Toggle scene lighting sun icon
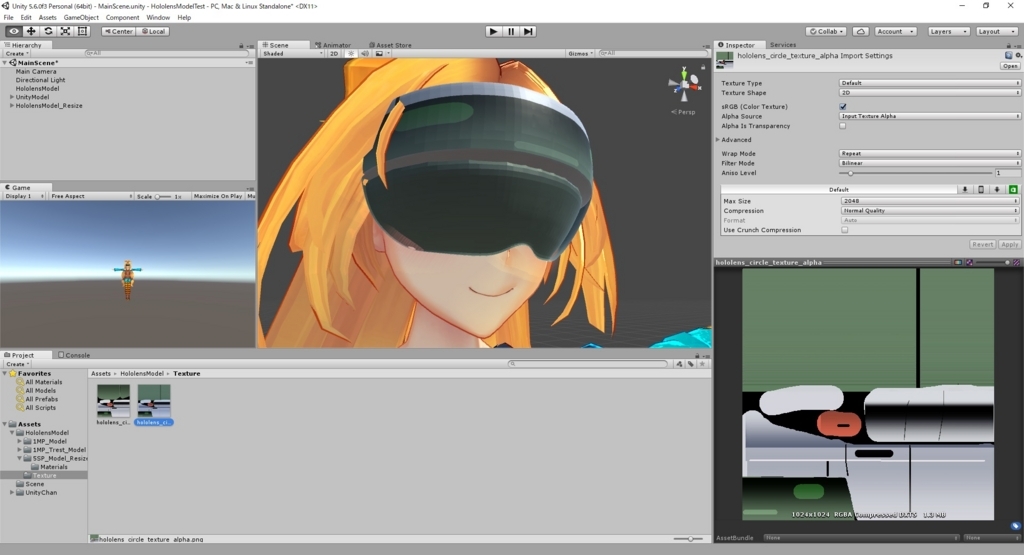Image resolution: width=1024 pixels, height=555 pixels. coord(351,54)
